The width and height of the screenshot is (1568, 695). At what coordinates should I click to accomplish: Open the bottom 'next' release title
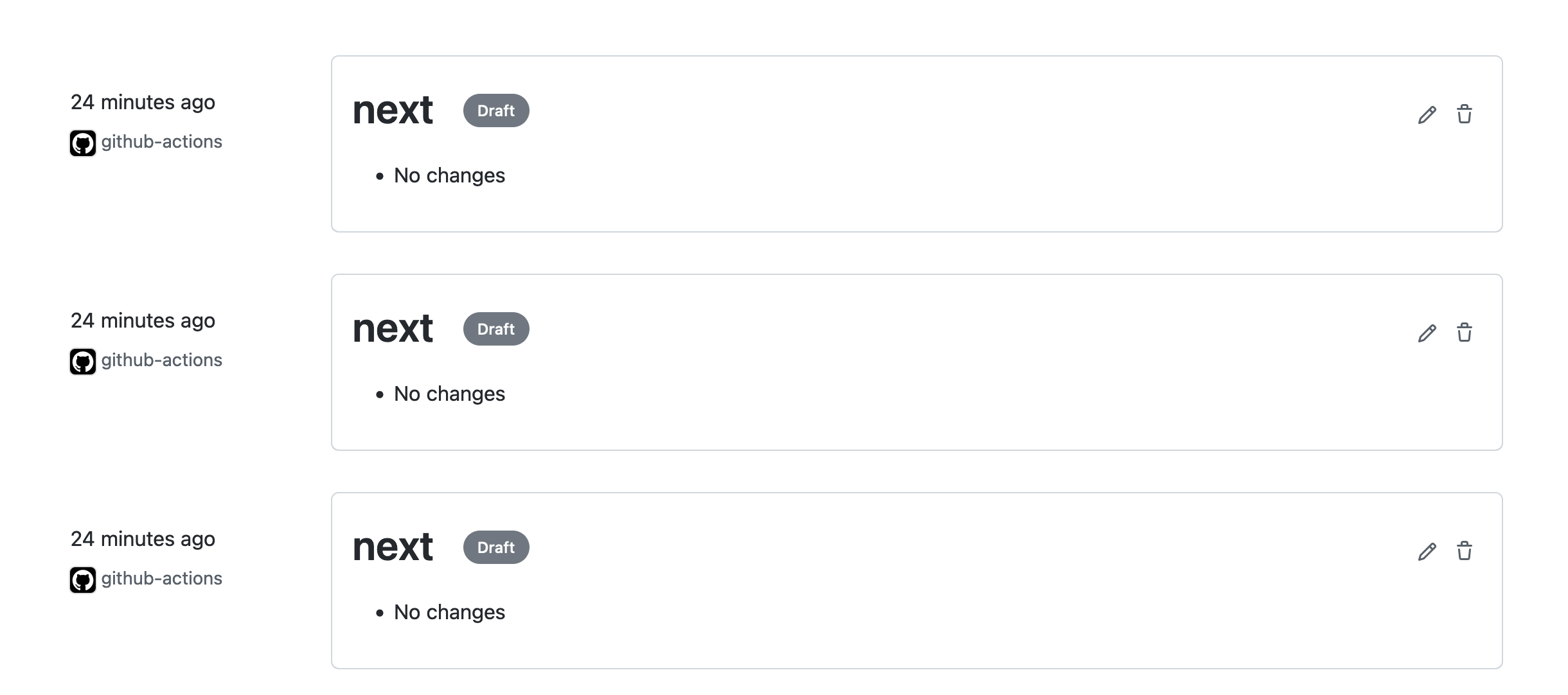[x=393, y=547]
